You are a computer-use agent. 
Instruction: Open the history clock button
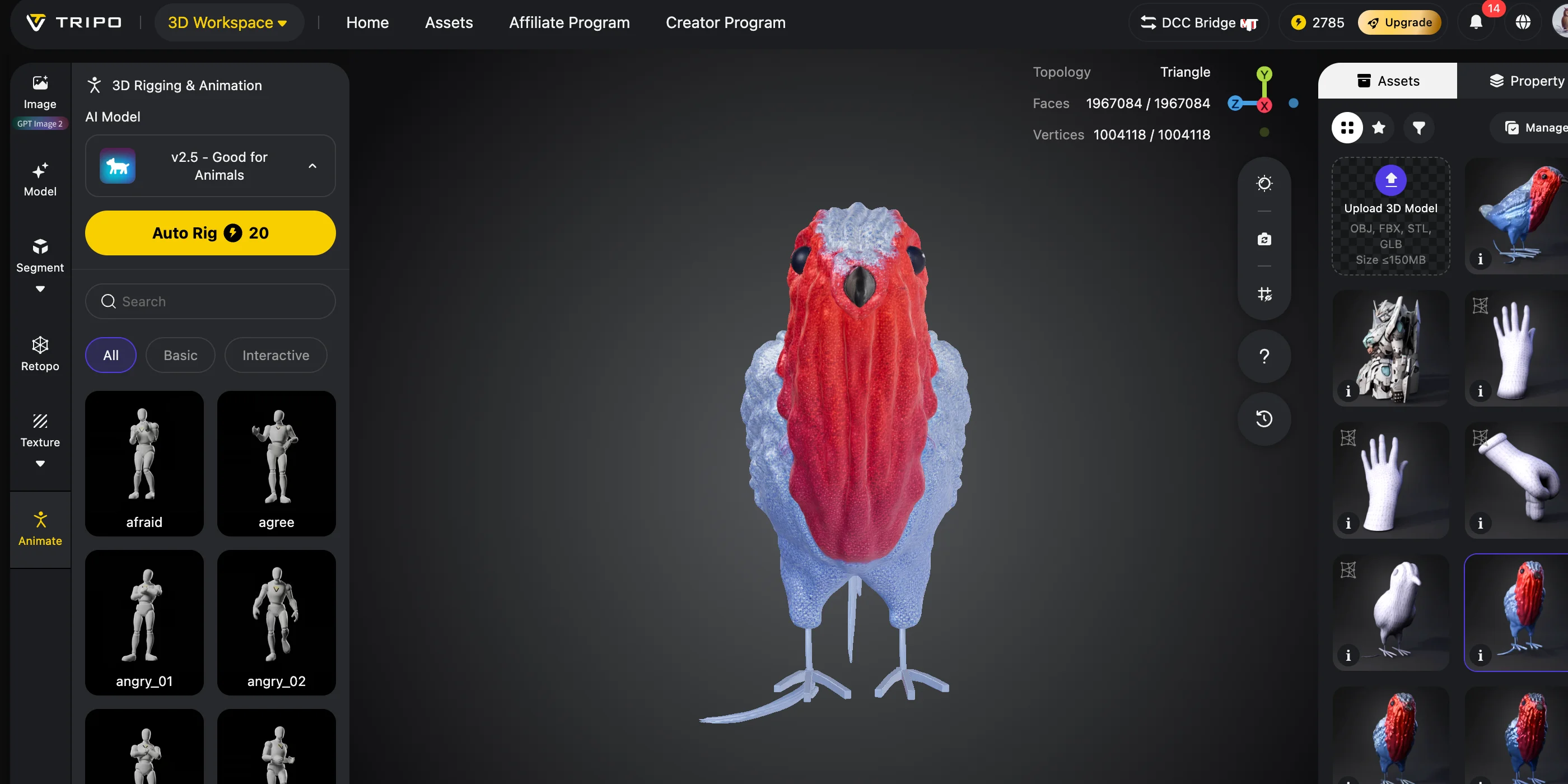click(1264, 419)
